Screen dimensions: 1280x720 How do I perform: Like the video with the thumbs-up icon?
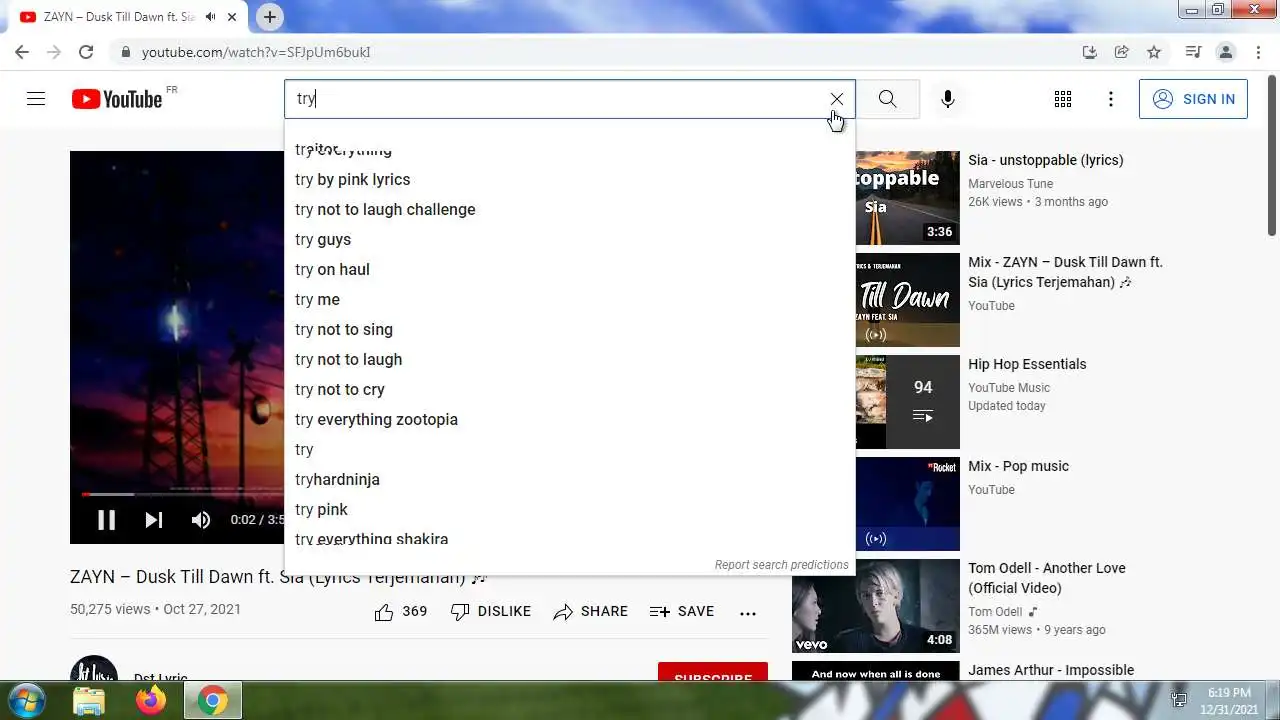point(384,612)
